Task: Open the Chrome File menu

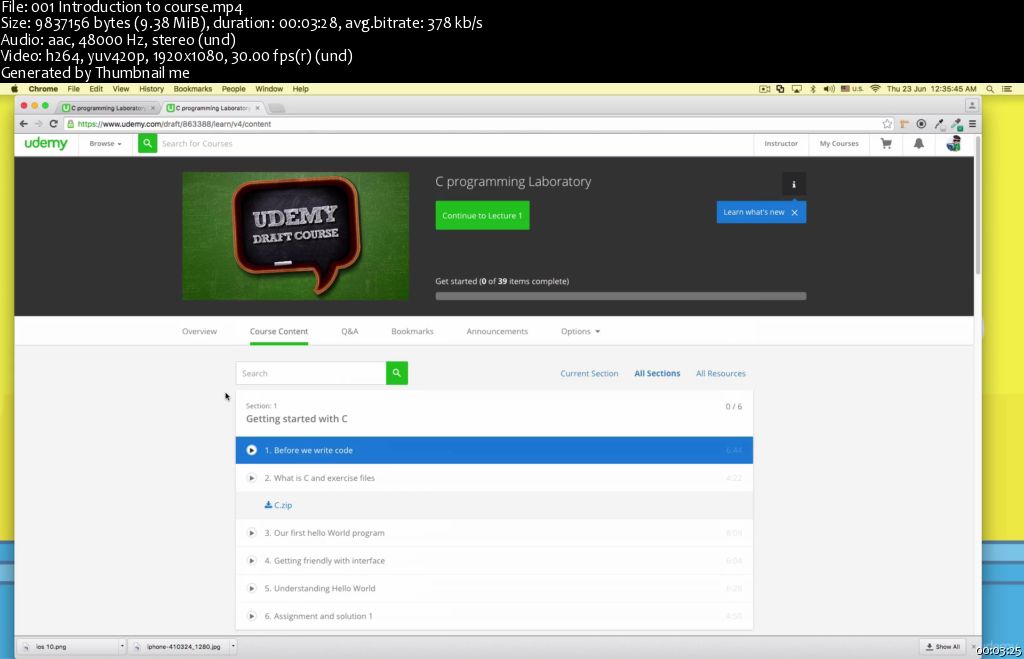Action: (74, 89)
